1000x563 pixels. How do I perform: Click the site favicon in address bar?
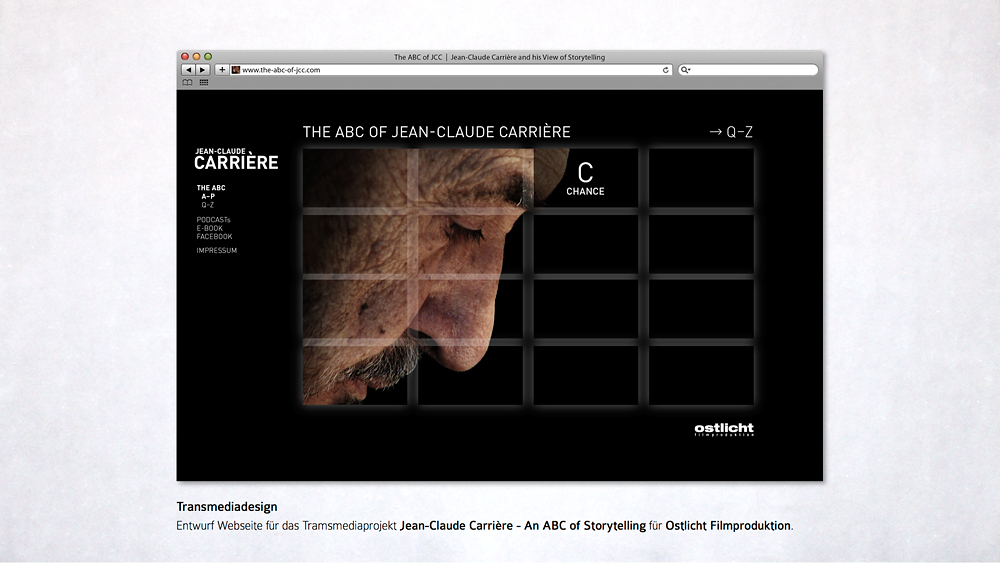point(236,70)
